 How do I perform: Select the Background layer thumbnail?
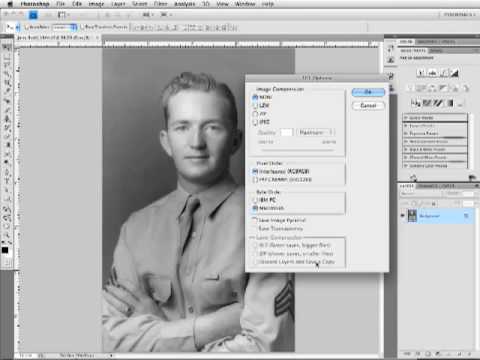(412, 216)
